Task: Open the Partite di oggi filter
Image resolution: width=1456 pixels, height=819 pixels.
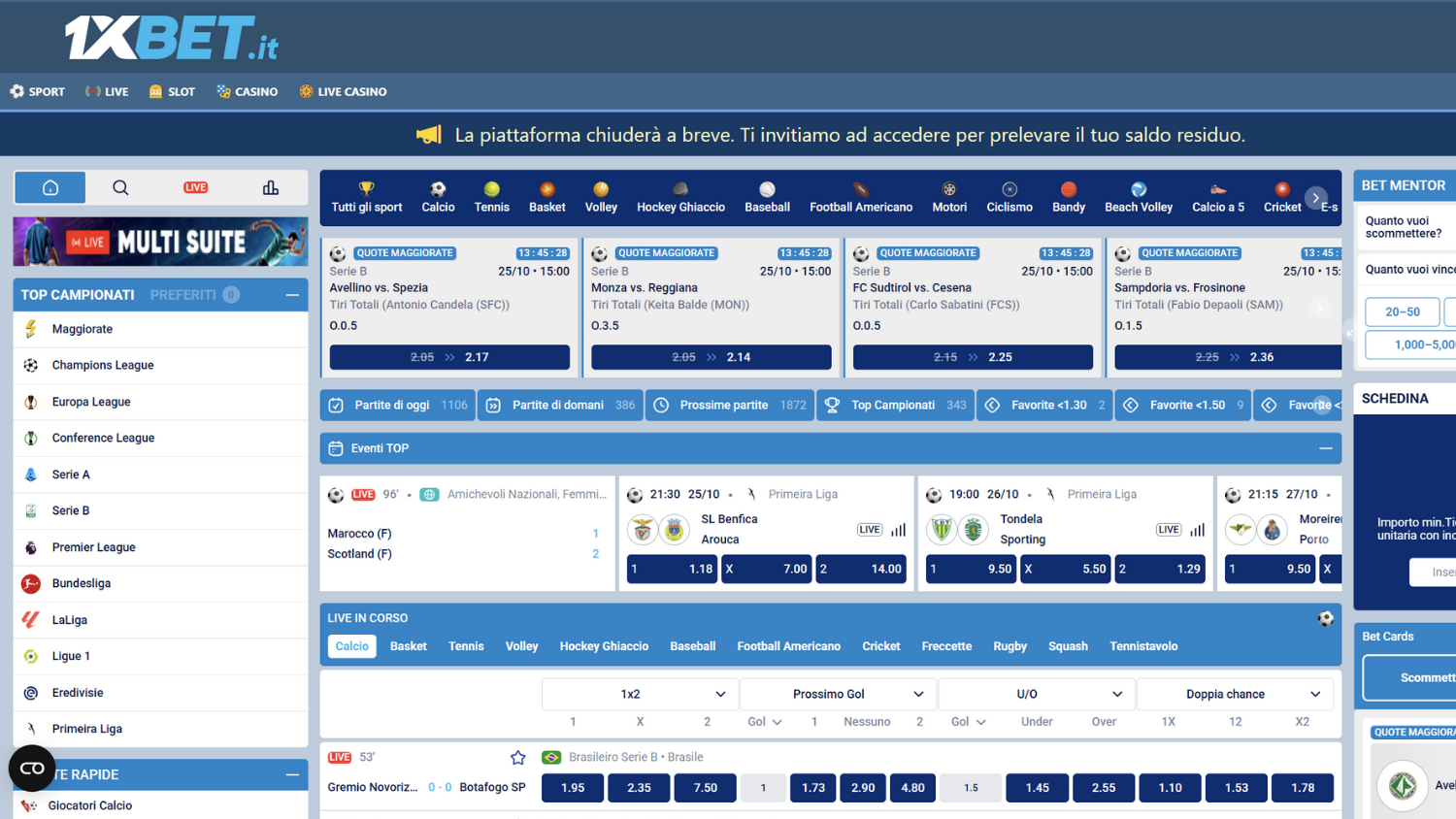Action: [x=397, y=405]
